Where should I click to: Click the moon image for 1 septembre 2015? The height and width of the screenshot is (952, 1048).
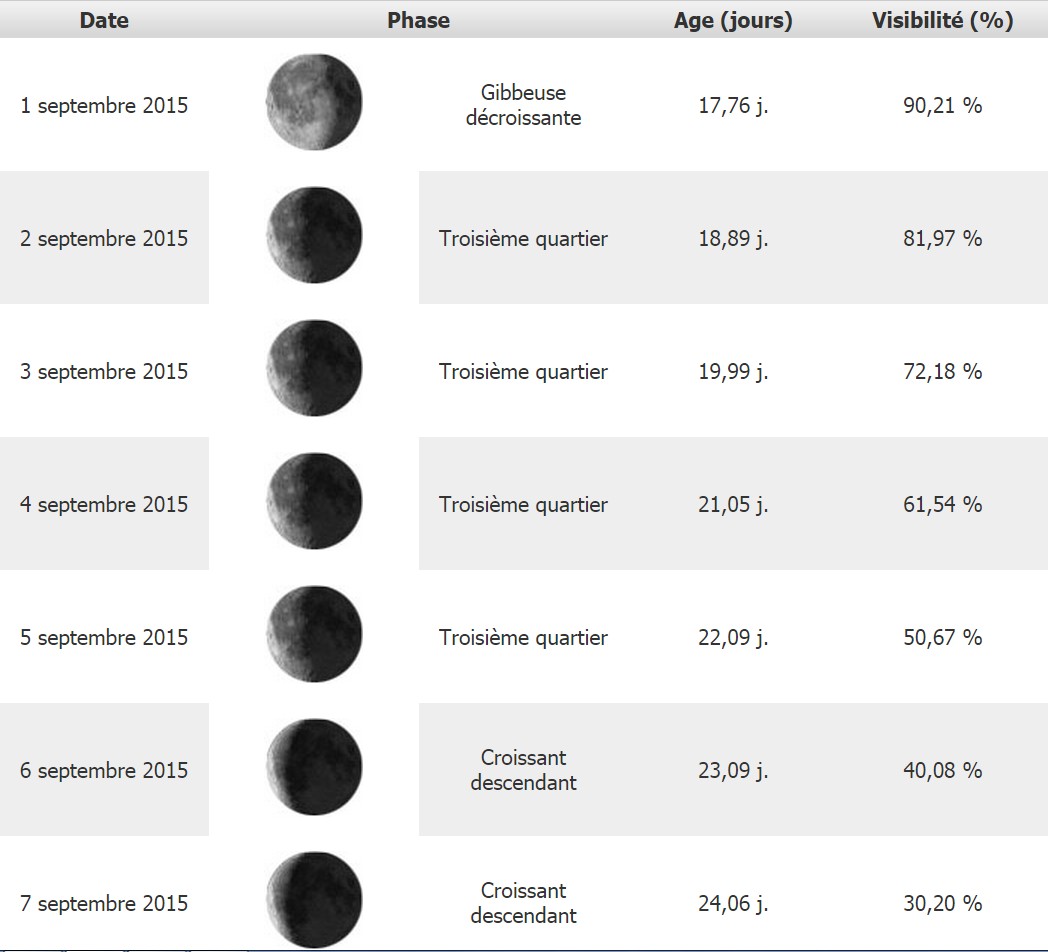(x=314, y=103)
